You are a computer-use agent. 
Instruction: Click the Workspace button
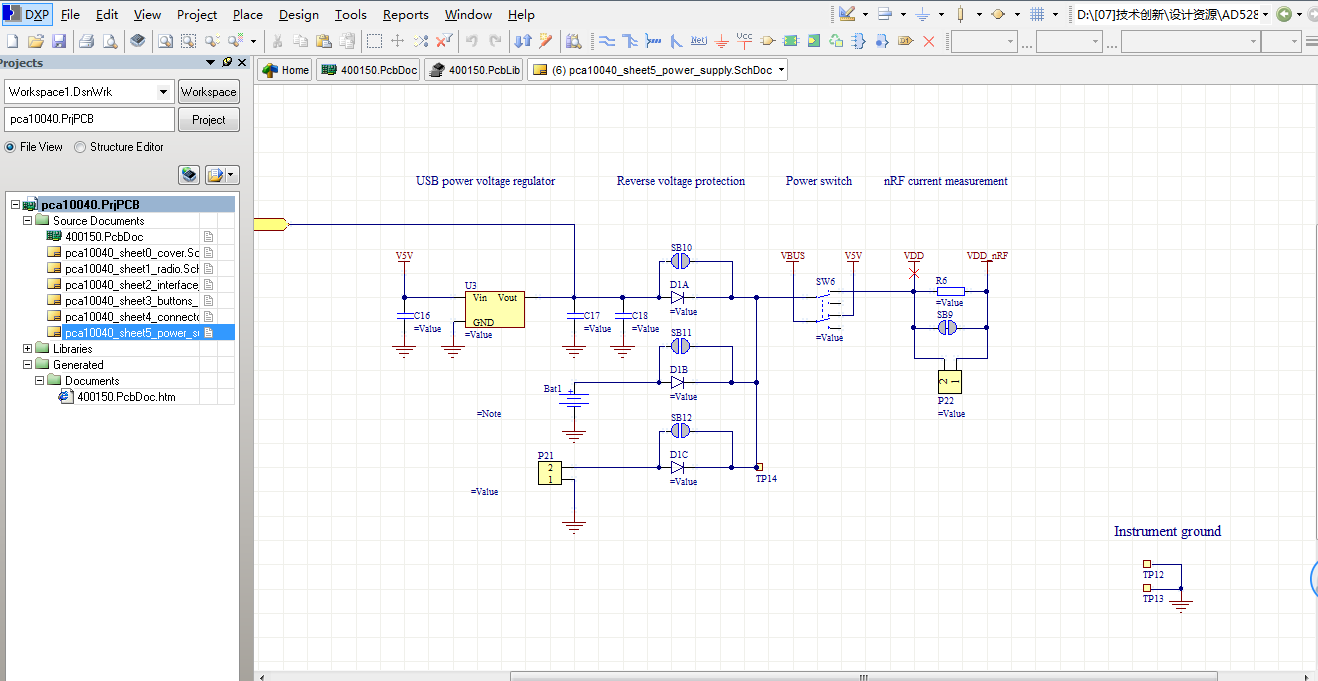[x=209, y=92]
